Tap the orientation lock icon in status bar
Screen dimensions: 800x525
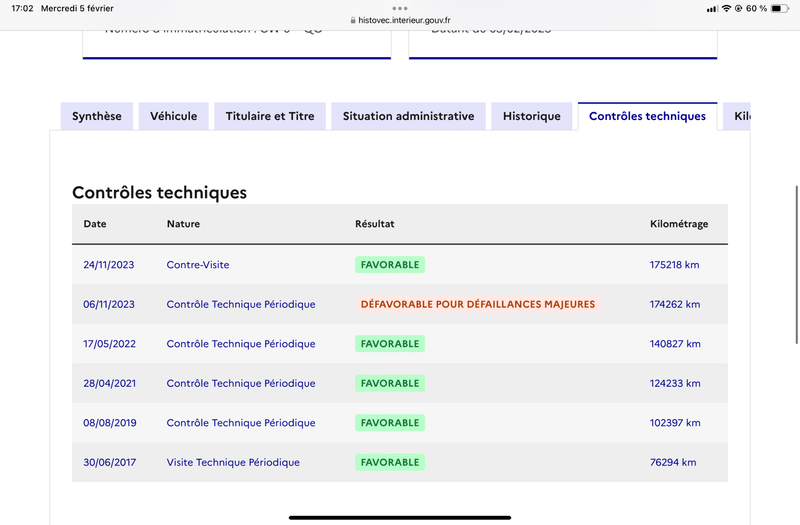click(x=738, y=9)
